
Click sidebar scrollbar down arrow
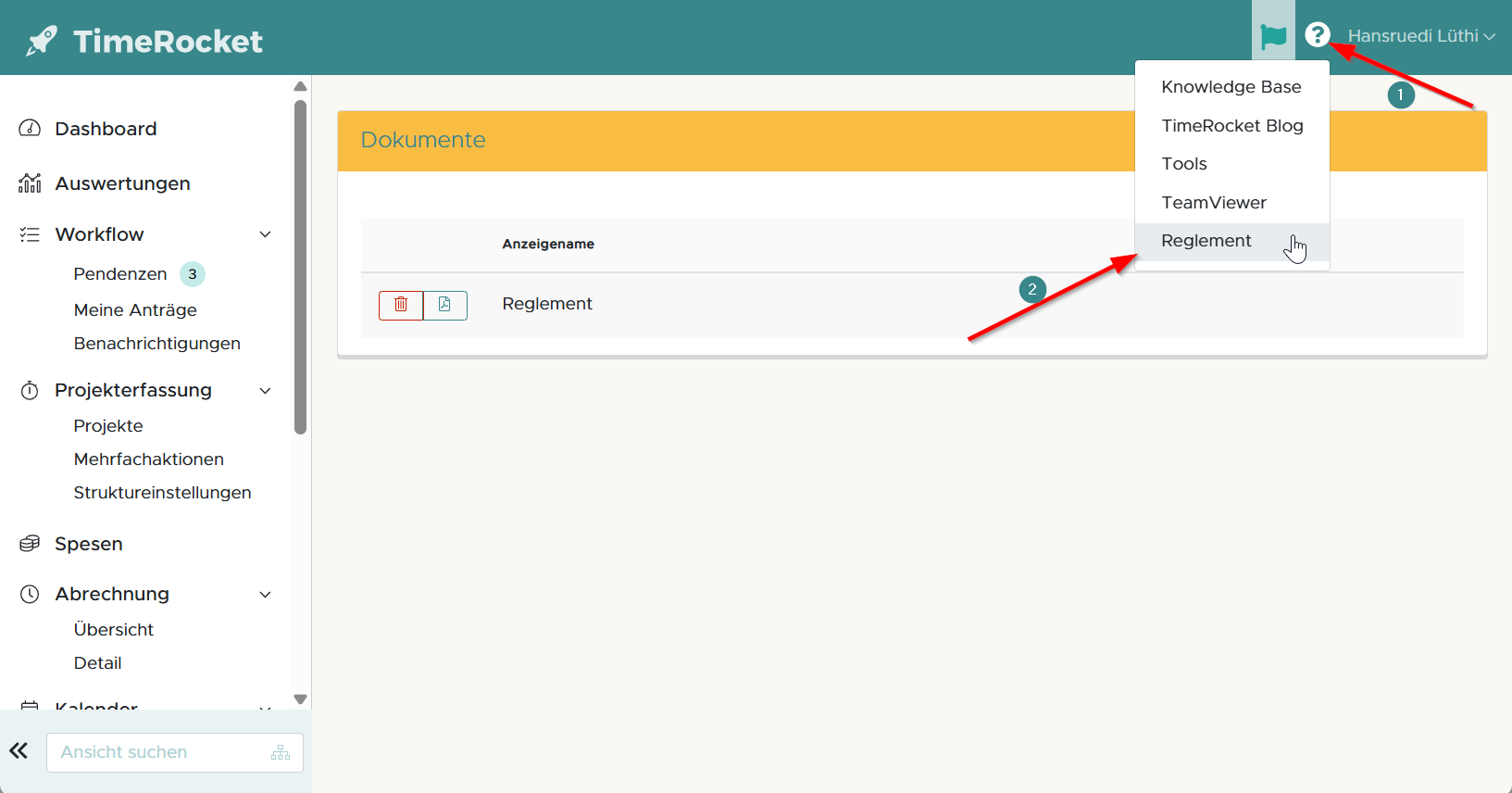pyautogui.click(x=300, y=699)
